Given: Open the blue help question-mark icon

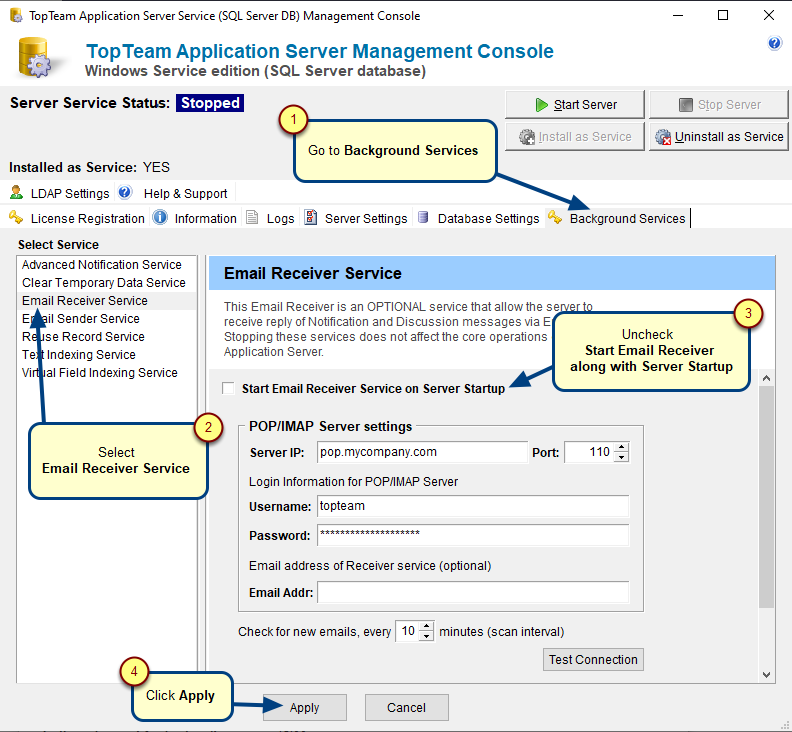Looking at the screenshot, I should point(774,43).
